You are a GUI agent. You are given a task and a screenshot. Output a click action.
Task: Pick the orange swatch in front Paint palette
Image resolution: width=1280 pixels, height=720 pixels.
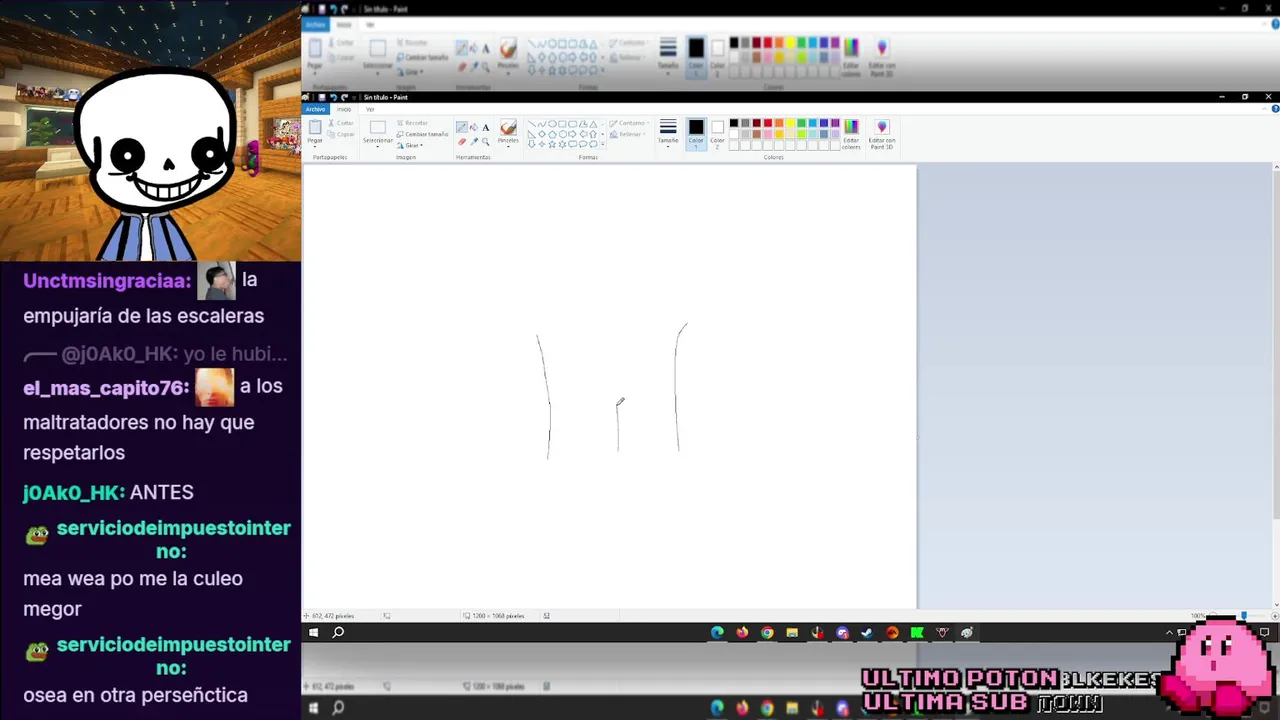point(779,123)
